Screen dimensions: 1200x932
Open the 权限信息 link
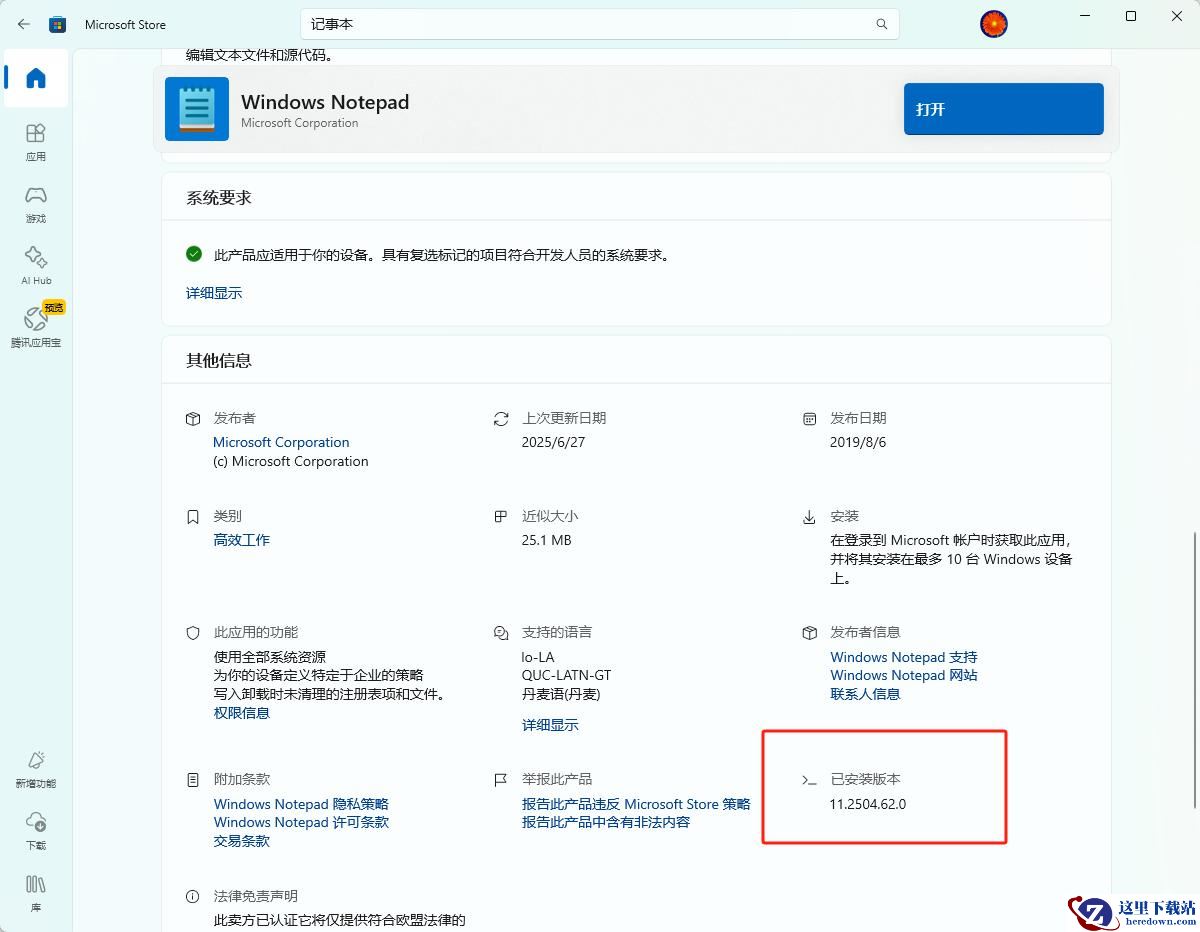pyautogui.click(x=241, y=713)
